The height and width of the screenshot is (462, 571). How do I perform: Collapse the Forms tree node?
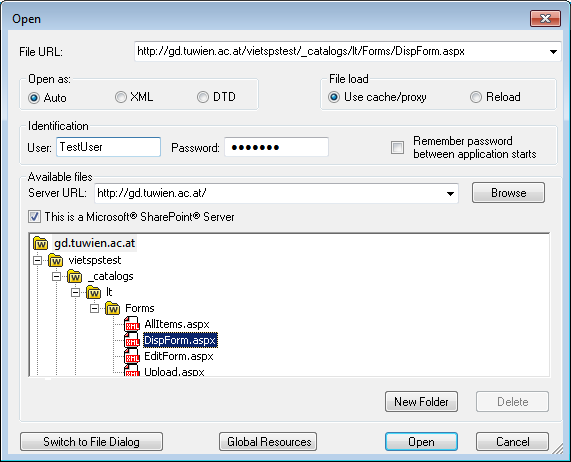tap(94, 308)
